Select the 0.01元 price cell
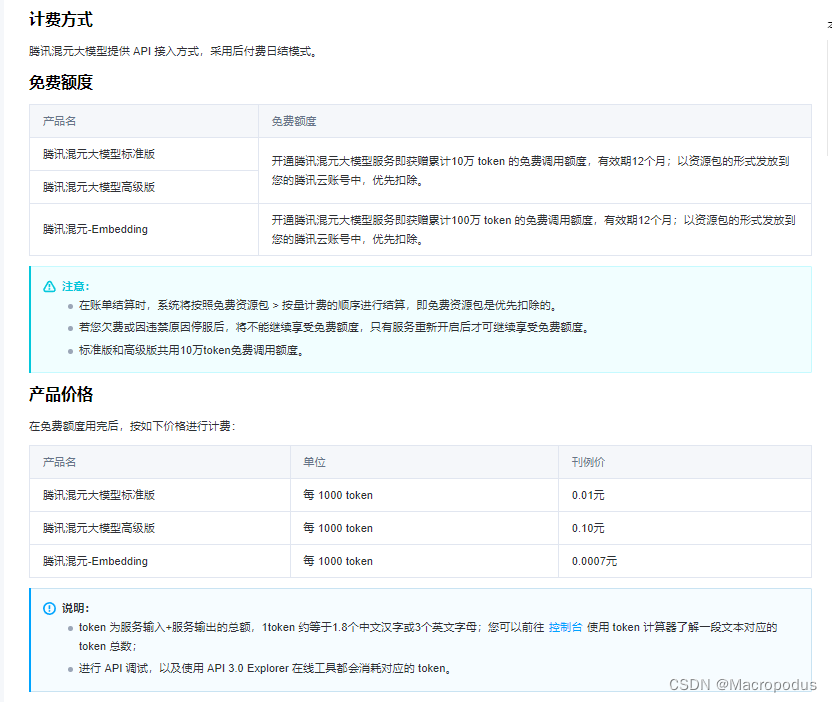Image resolution: width=832 pixels, height=702 pixels. click(x=588, y=495)
